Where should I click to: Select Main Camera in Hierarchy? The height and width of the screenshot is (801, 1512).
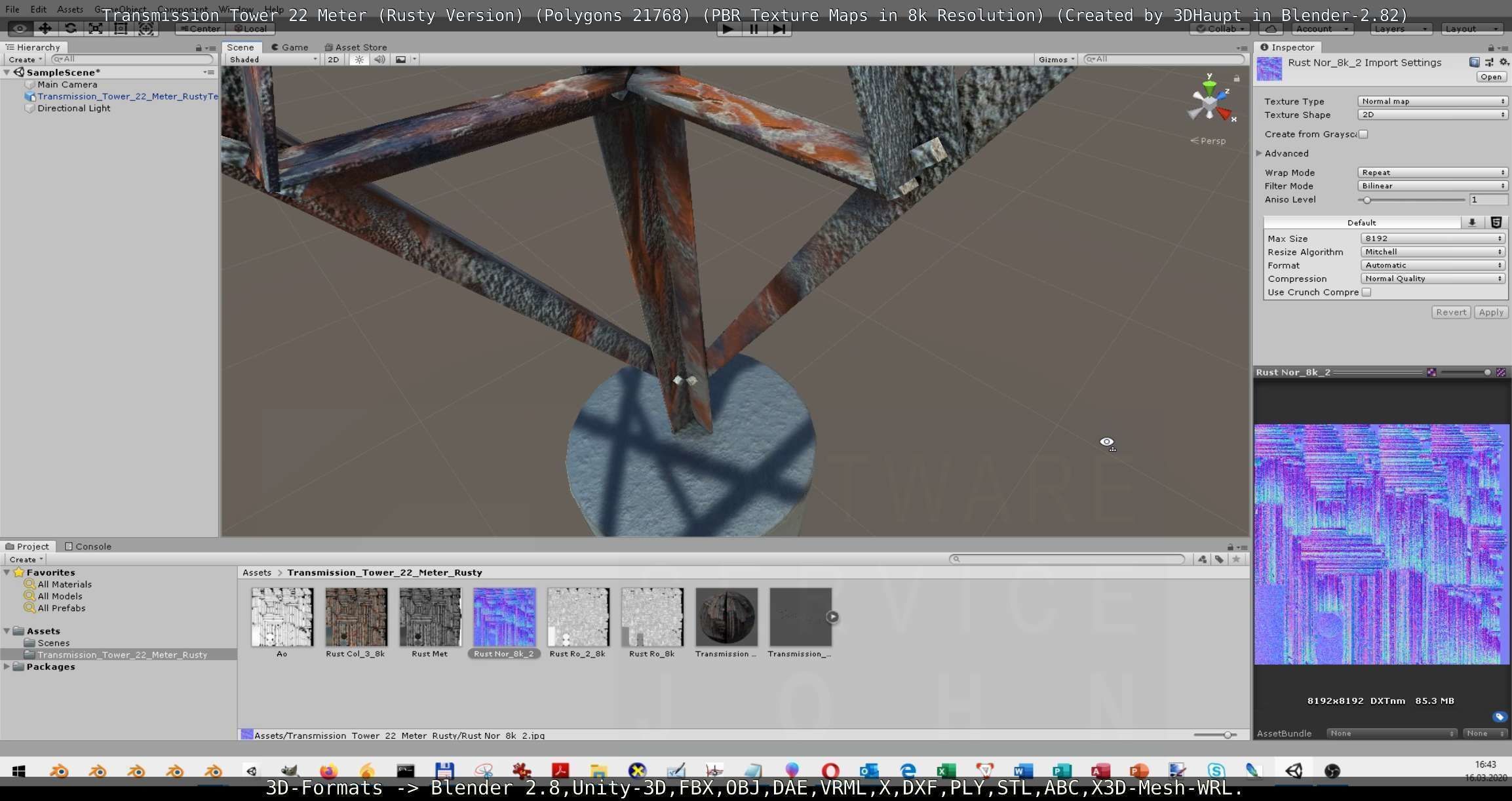(67, 85)
